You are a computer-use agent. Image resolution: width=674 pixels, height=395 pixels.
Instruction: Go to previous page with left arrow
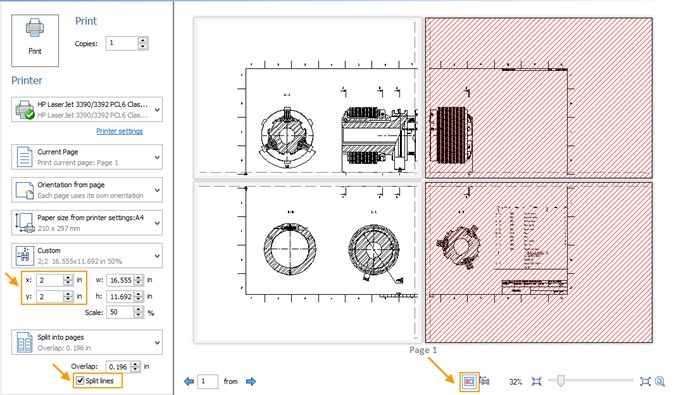[189, 381]
